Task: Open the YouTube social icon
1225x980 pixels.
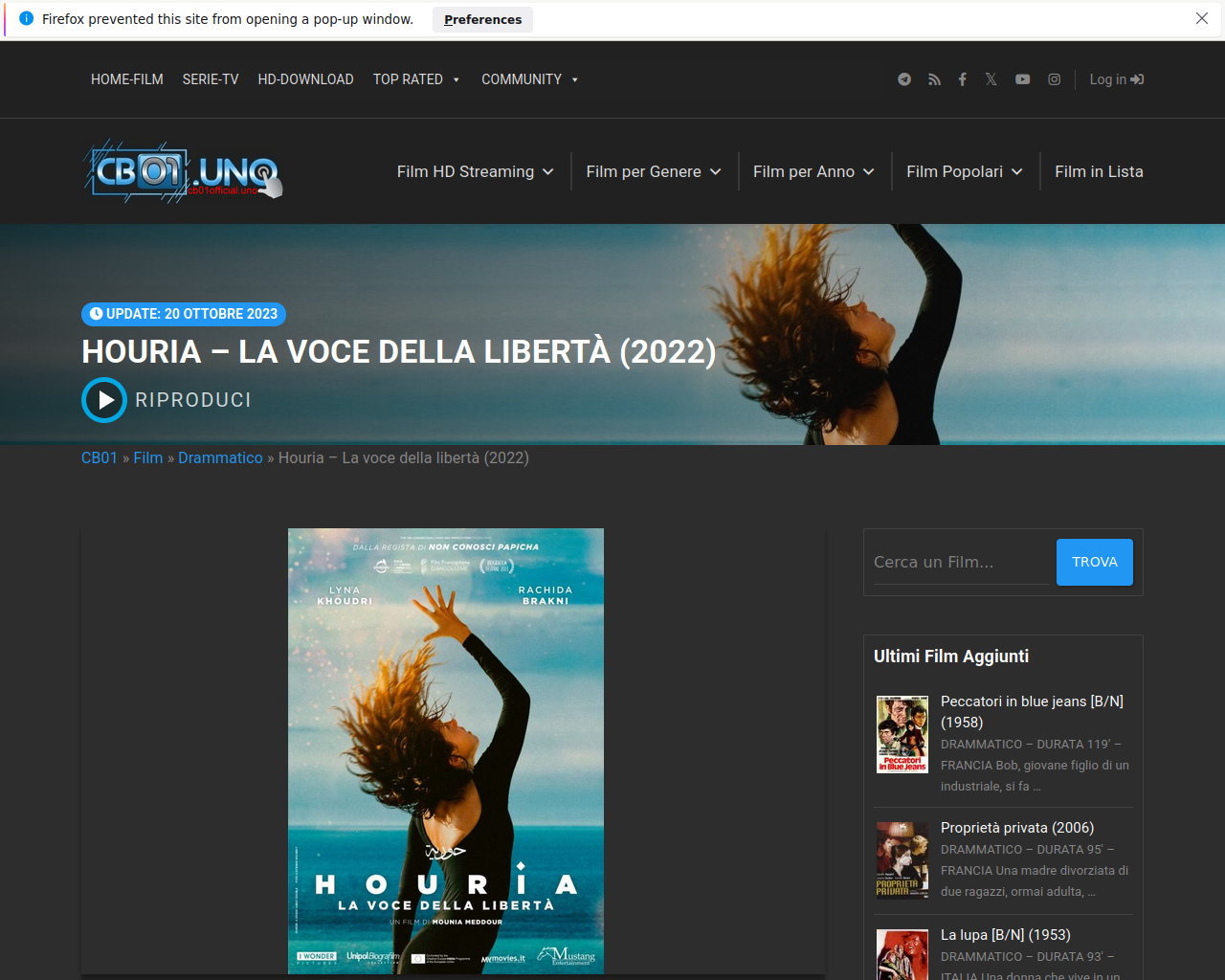Action: point(1022,79)
